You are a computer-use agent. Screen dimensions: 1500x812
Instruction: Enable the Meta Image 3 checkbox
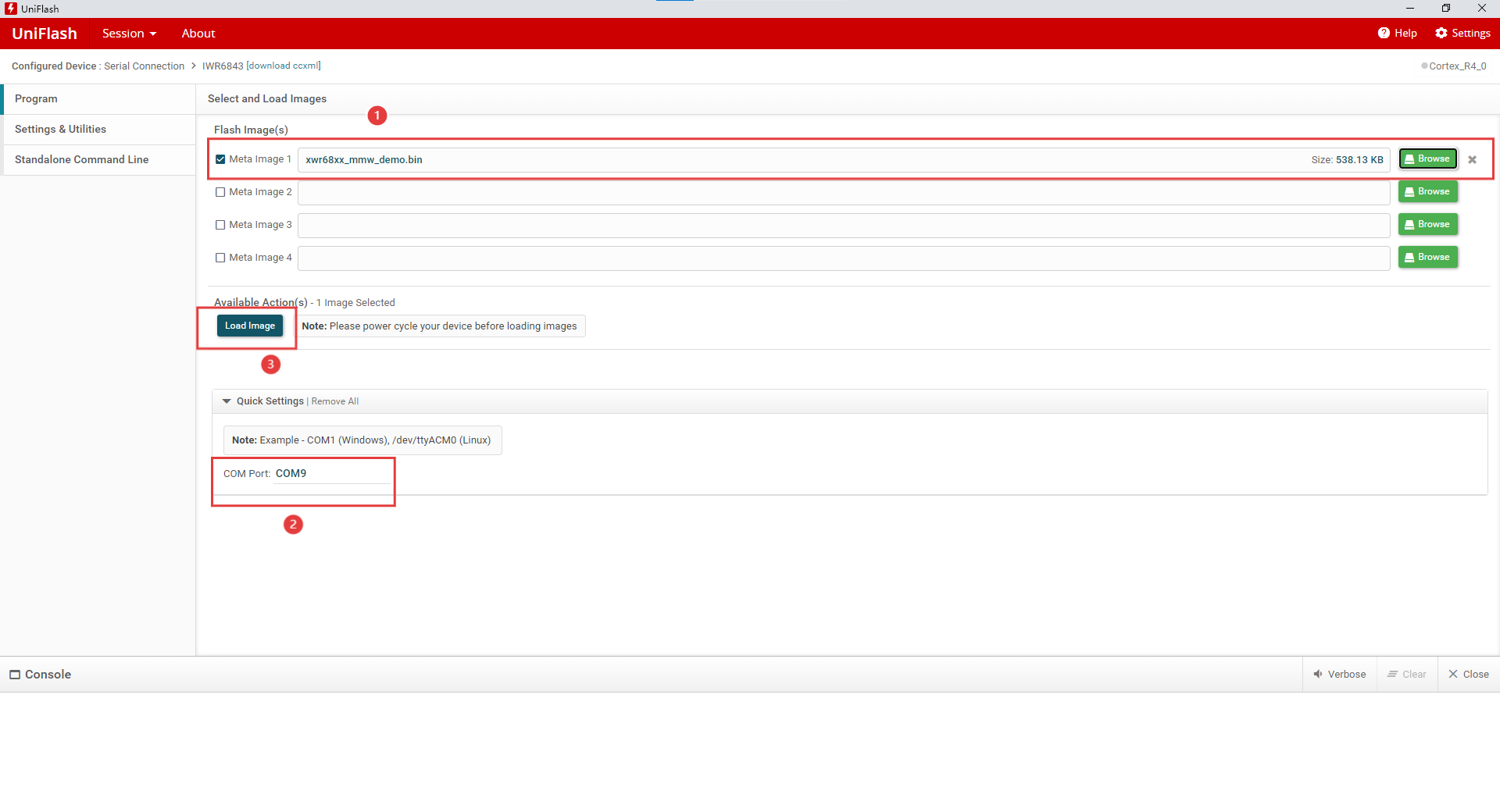[x=220, y=225]
